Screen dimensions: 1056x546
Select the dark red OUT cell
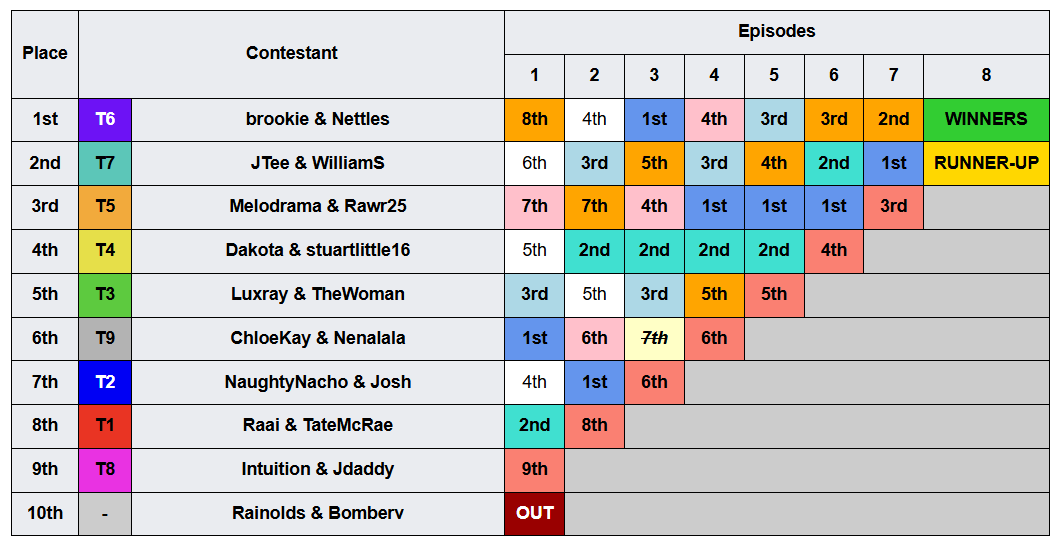pos(534,514)
